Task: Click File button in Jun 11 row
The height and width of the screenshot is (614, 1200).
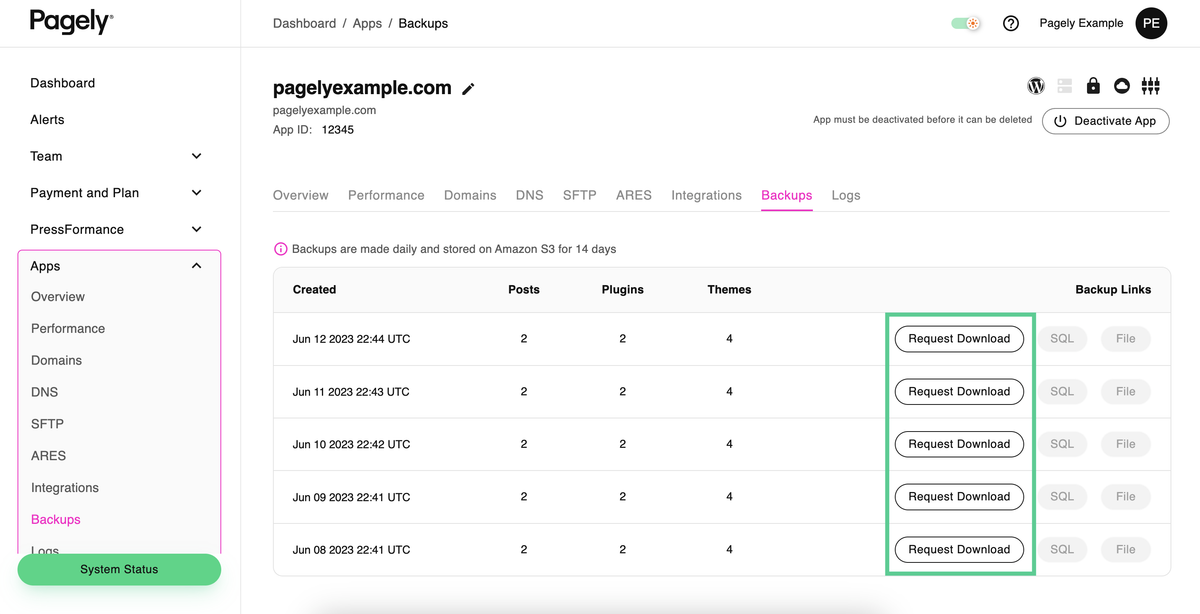Action: (1126, 391)
